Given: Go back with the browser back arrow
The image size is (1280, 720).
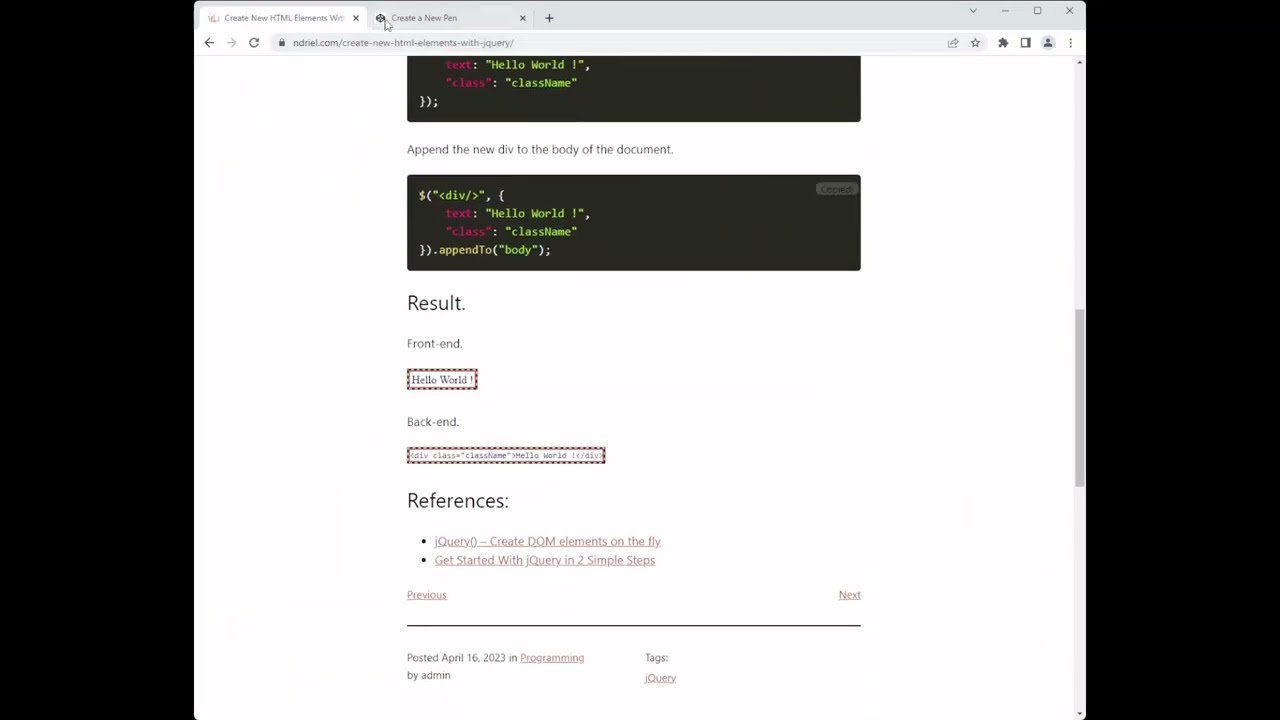Looking at the screenshot, I should pos(209,43).
